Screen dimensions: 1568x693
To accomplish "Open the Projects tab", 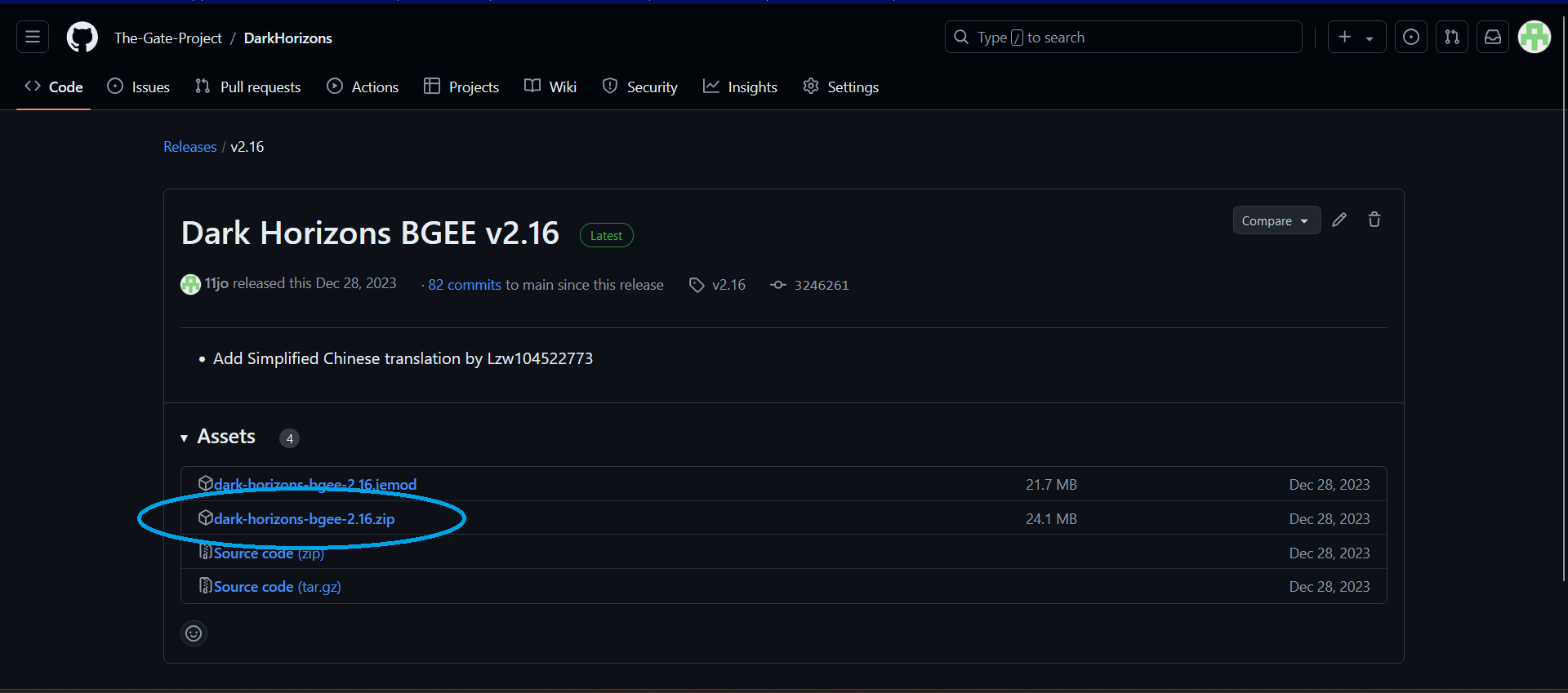I will pyautogui.click(x=461, y=87).
